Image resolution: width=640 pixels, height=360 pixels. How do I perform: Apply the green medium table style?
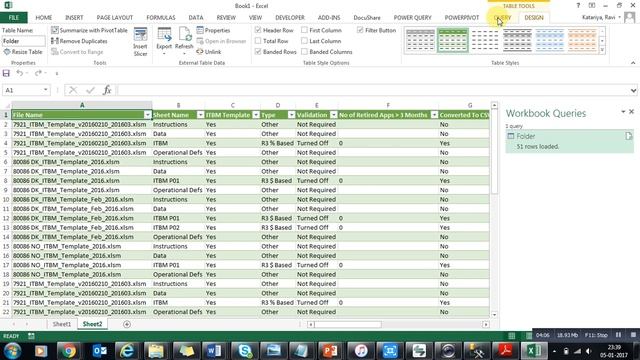[453, 40]
